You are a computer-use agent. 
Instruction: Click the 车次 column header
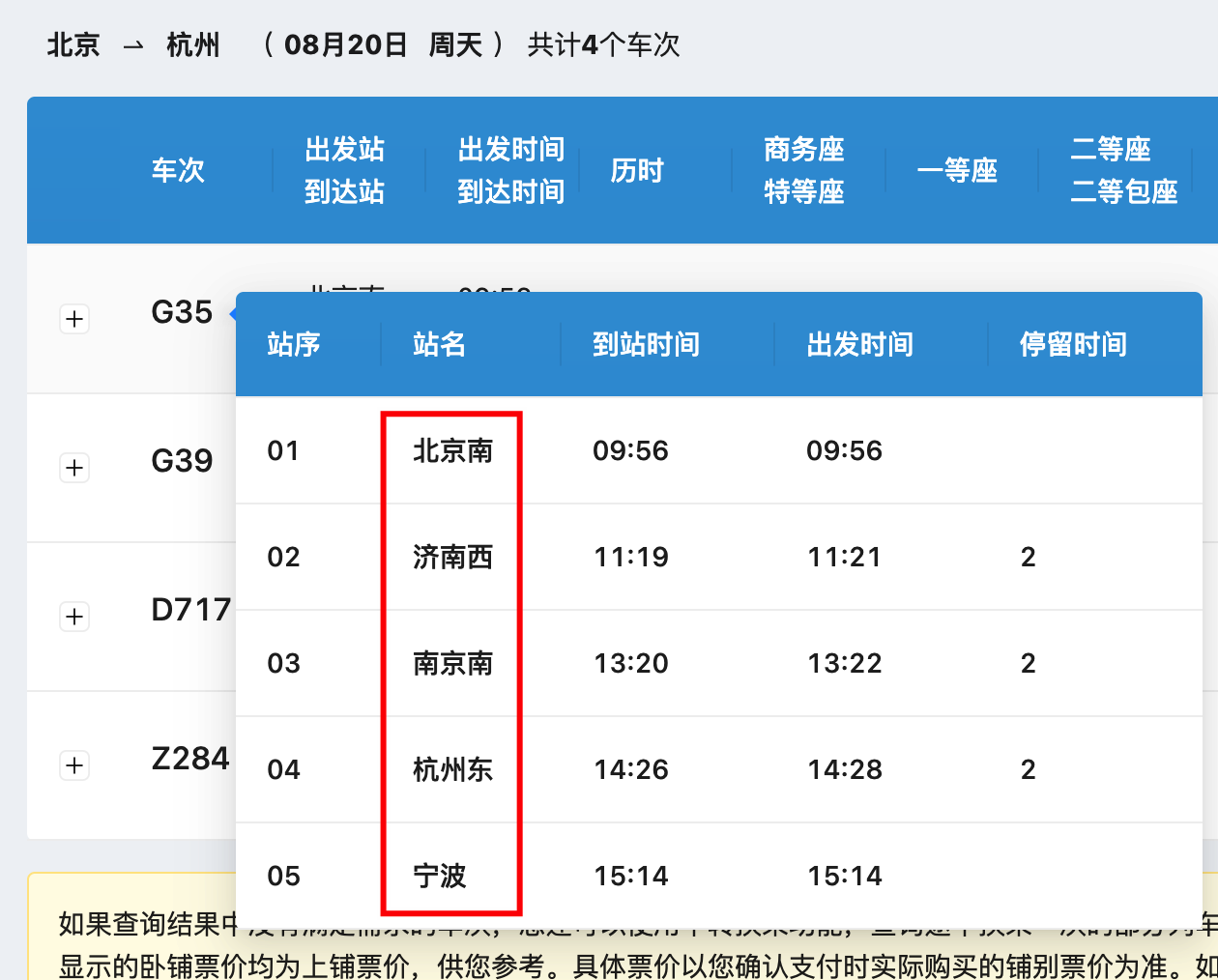178,170
